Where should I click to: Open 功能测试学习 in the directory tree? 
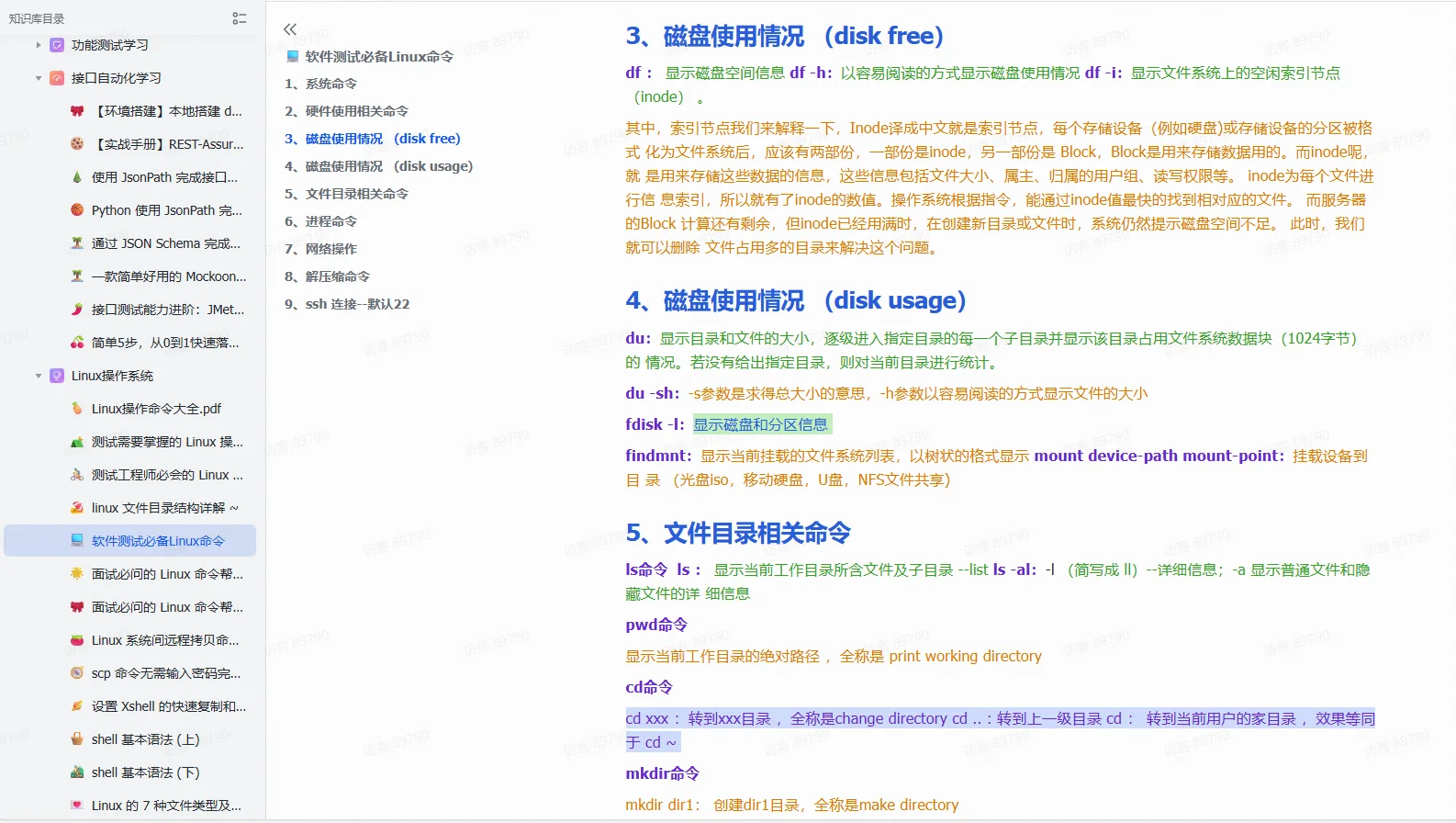coord(109,45)
